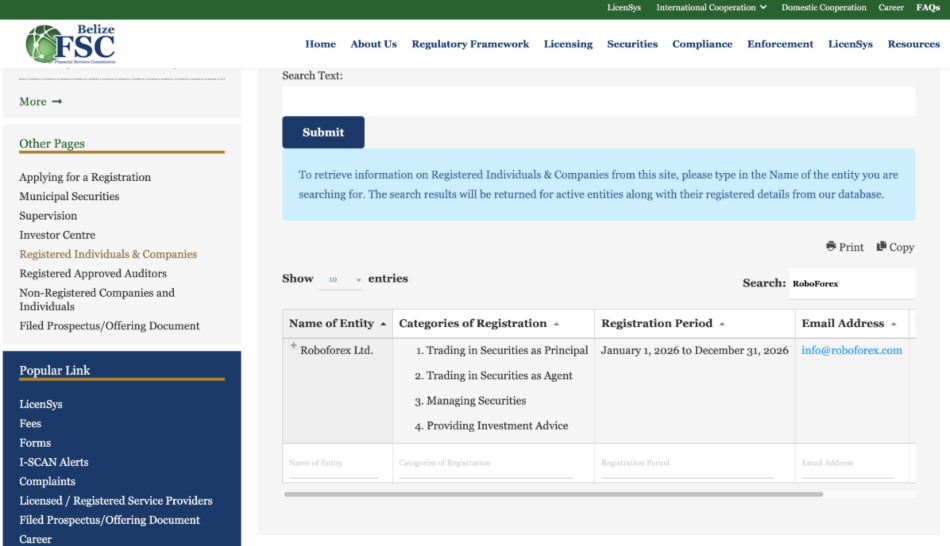Select 'Managing Securities' text
950x546 pixels.
[x=476, y=401]
